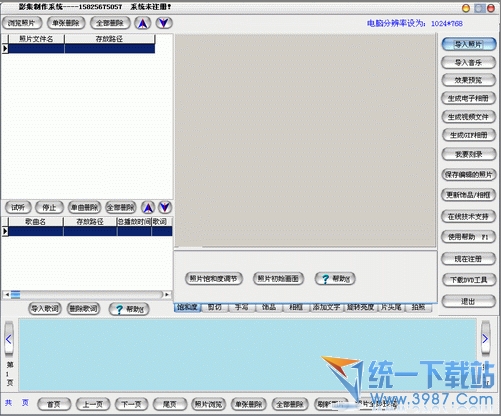Minimize the 影集制作系统 window

466,8
